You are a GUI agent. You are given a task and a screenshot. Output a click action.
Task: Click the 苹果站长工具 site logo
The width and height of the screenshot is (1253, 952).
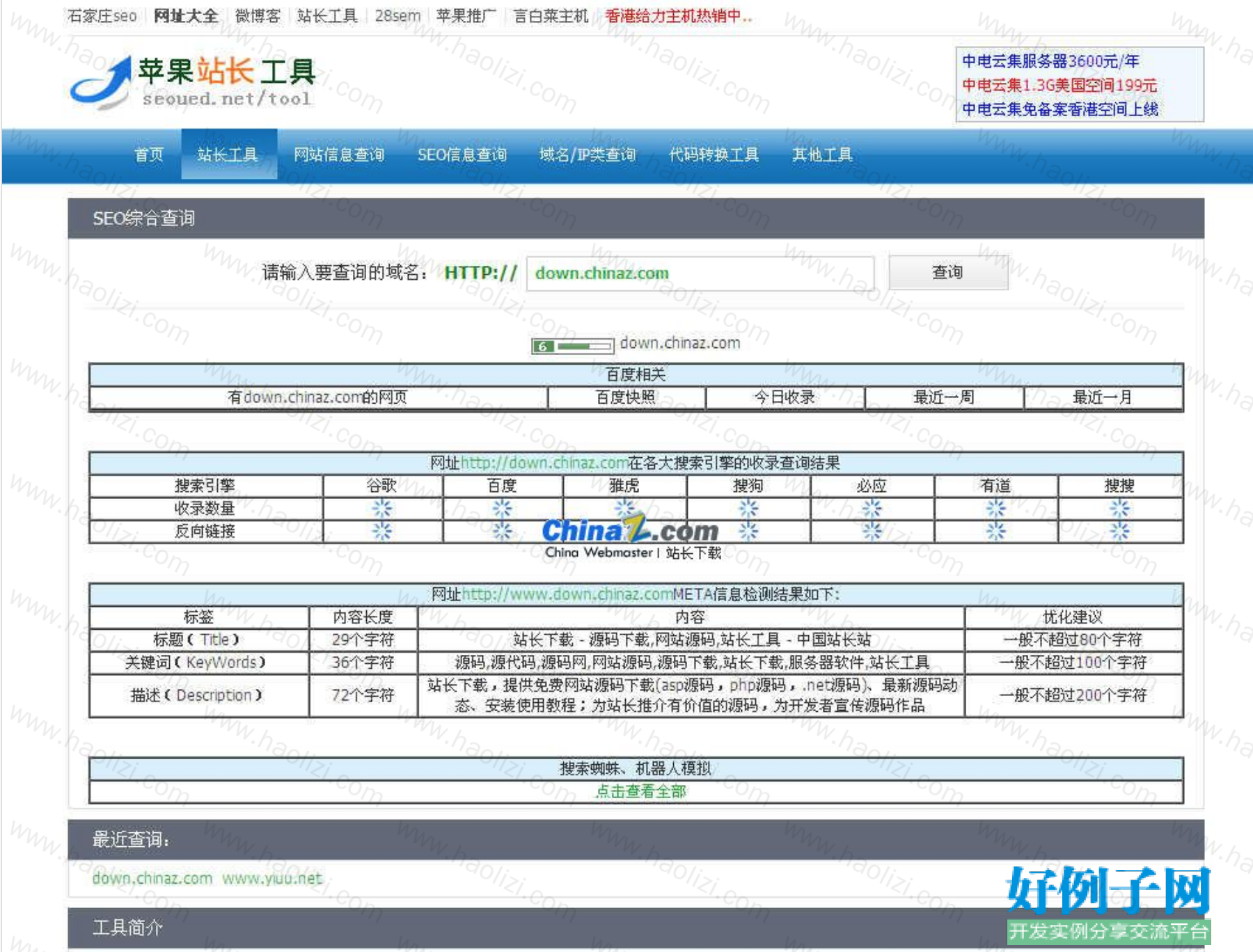coord(193,83)
